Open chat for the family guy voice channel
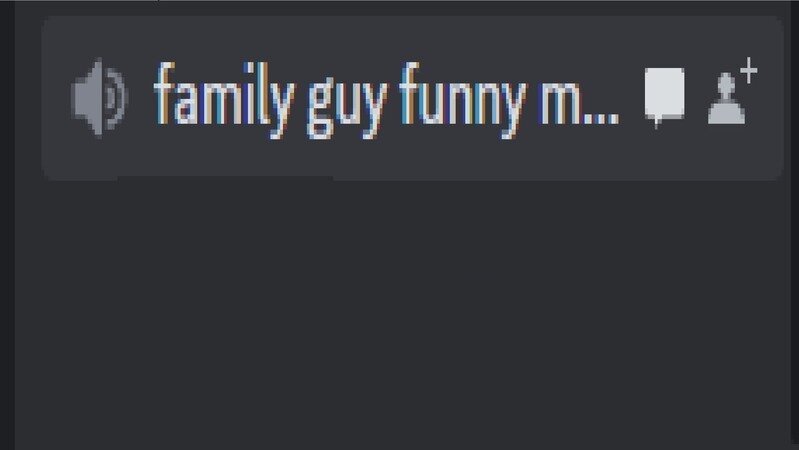The height and width of the screenshot is (450, 799). pos(664,98)
